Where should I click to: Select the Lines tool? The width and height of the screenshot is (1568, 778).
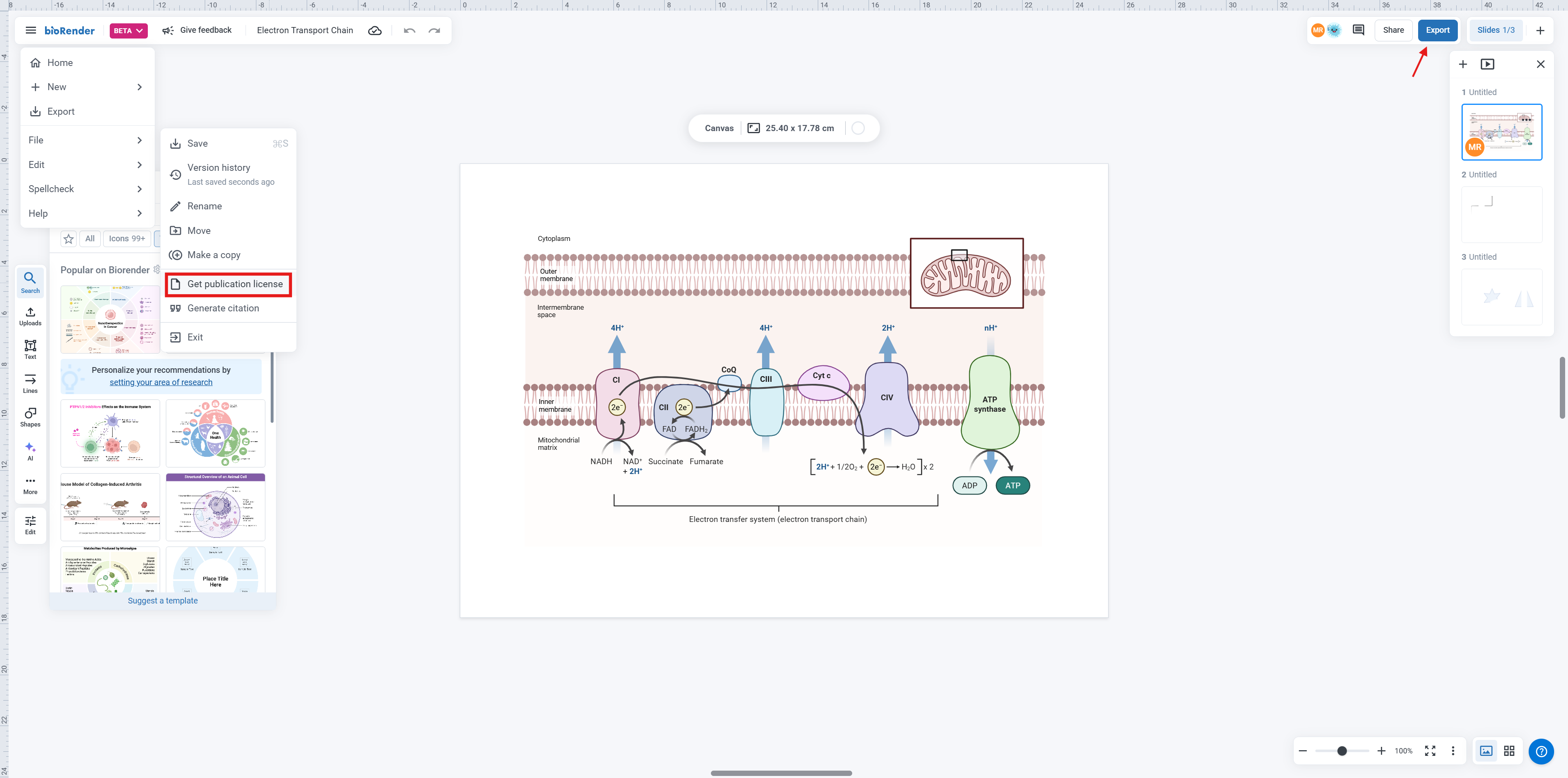coord(30,383)
